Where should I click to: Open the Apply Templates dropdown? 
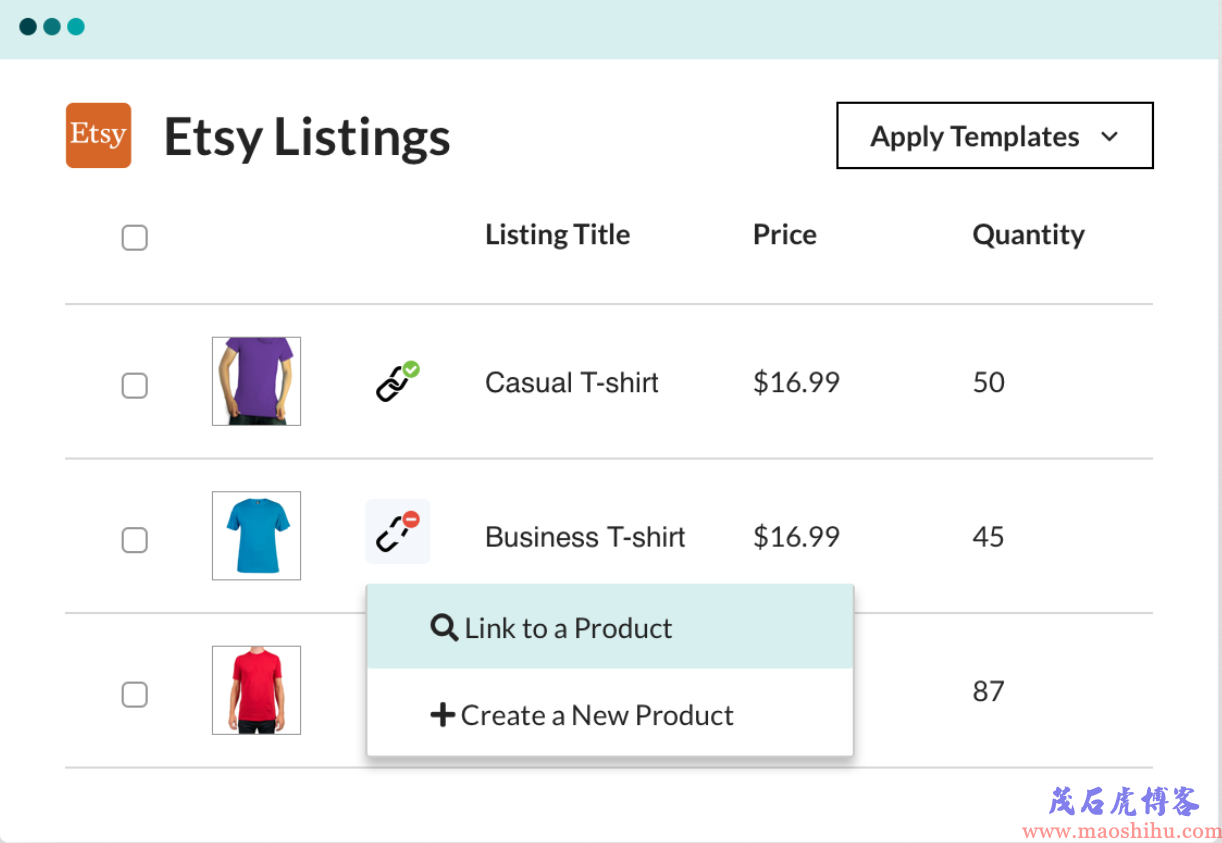click(995, 135)
